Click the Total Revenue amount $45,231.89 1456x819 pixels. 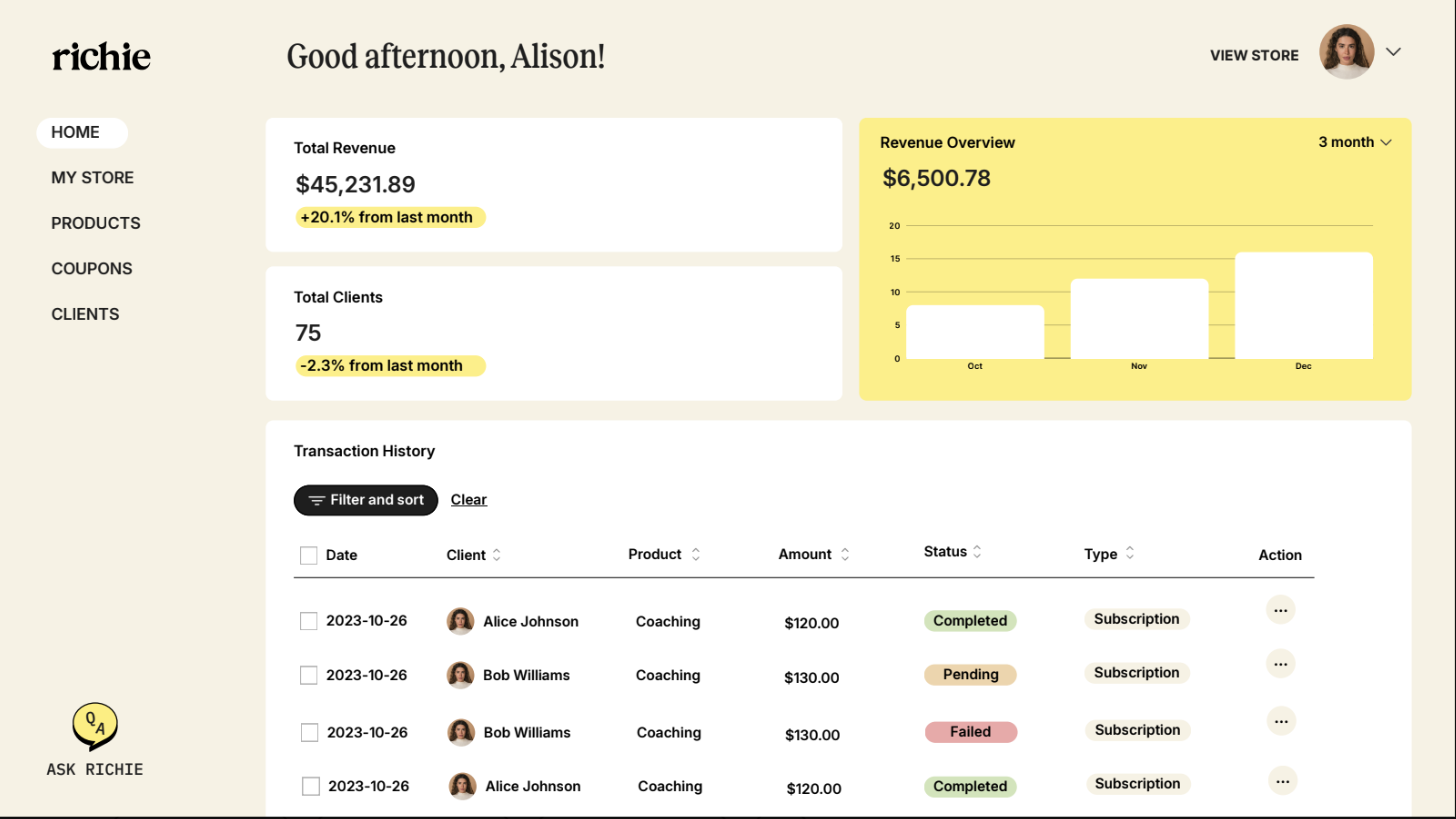click(355, 185)
